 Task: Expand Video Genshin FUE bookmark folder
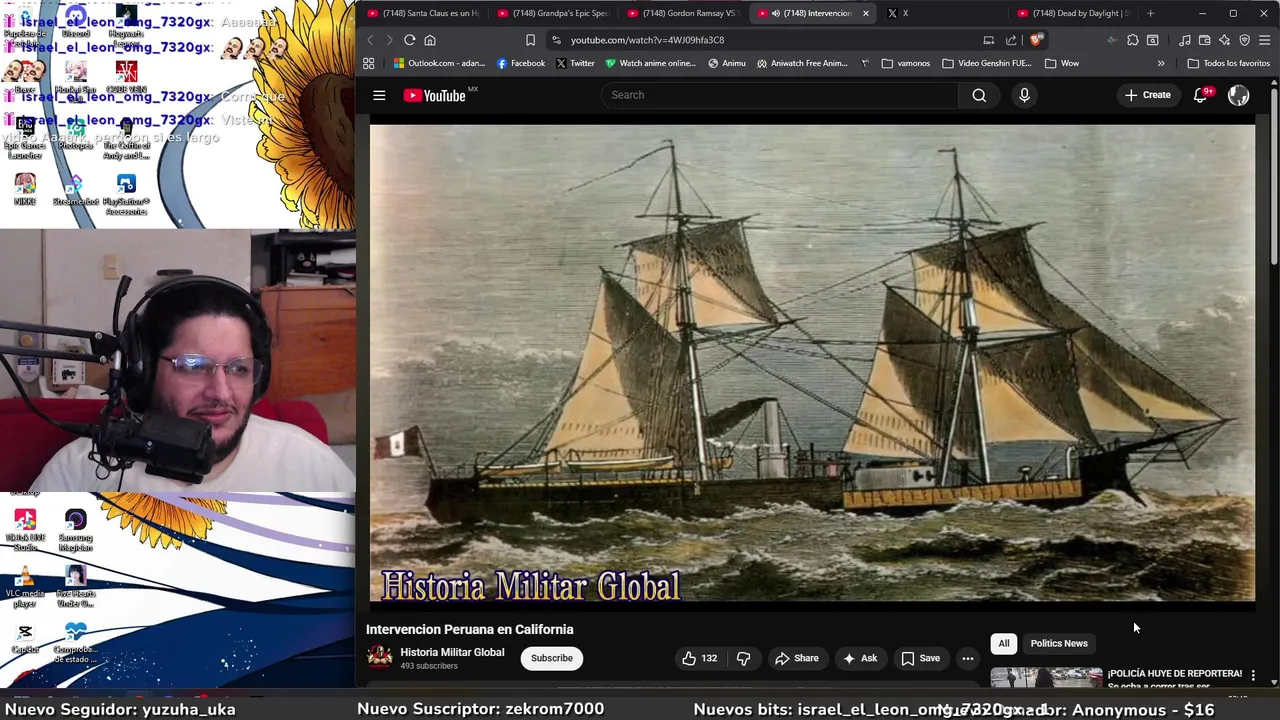tap(987, 63)
